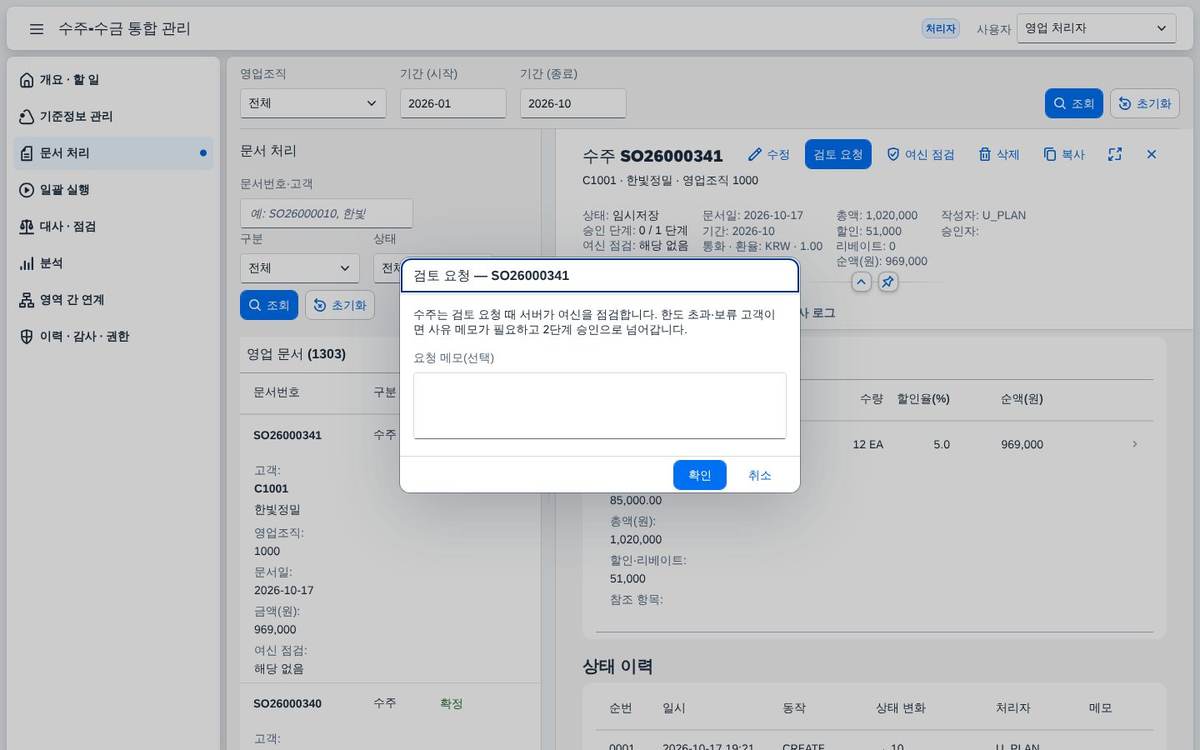Screen dimensions: 1200x750
Task: Click the 수정 pencil button
Action: [x=769, y=155]
